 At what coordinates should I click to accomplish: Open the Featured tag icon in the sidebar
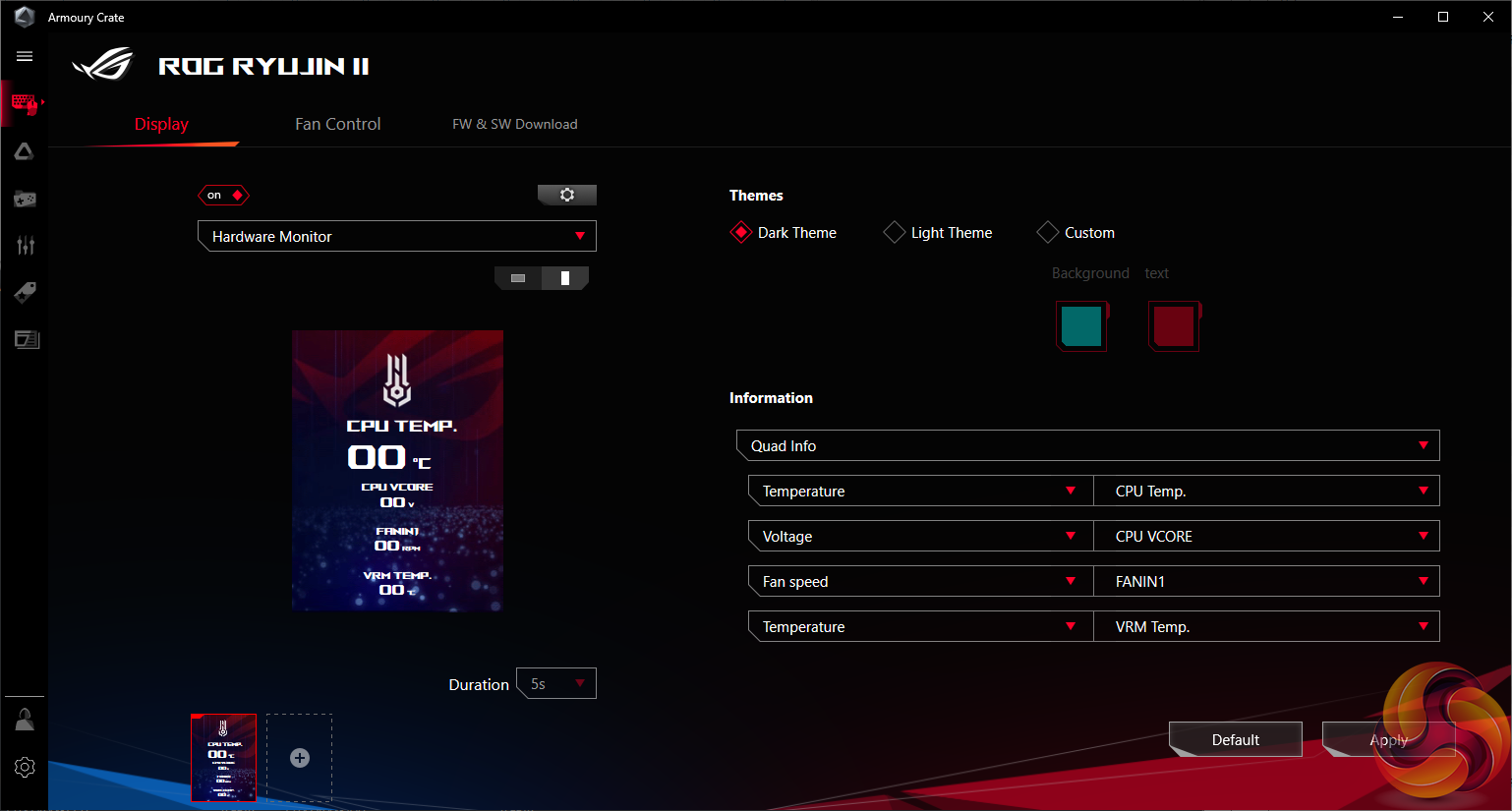[25, 292]
